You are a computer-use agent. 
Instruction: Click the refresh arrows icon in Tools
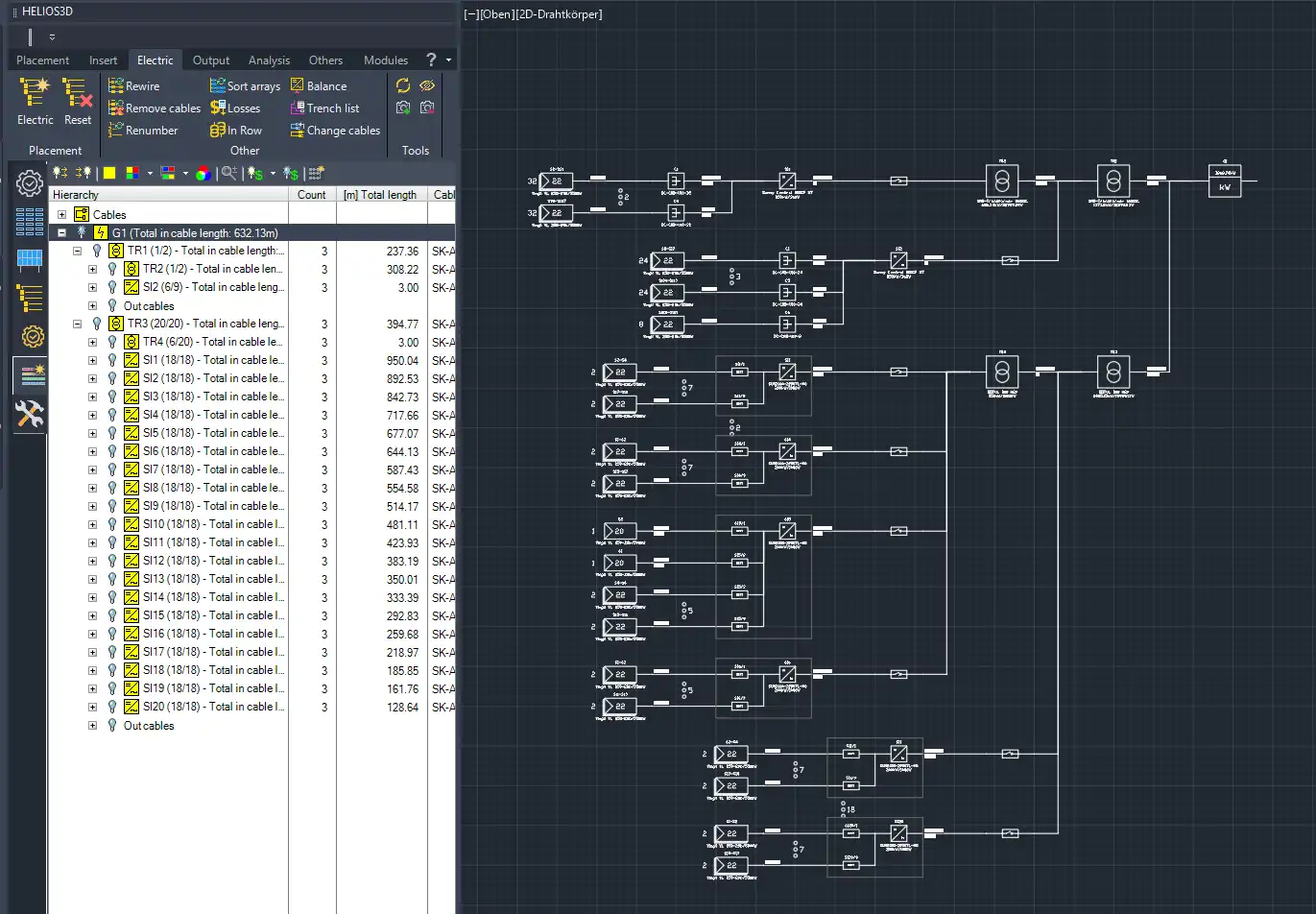403,85
